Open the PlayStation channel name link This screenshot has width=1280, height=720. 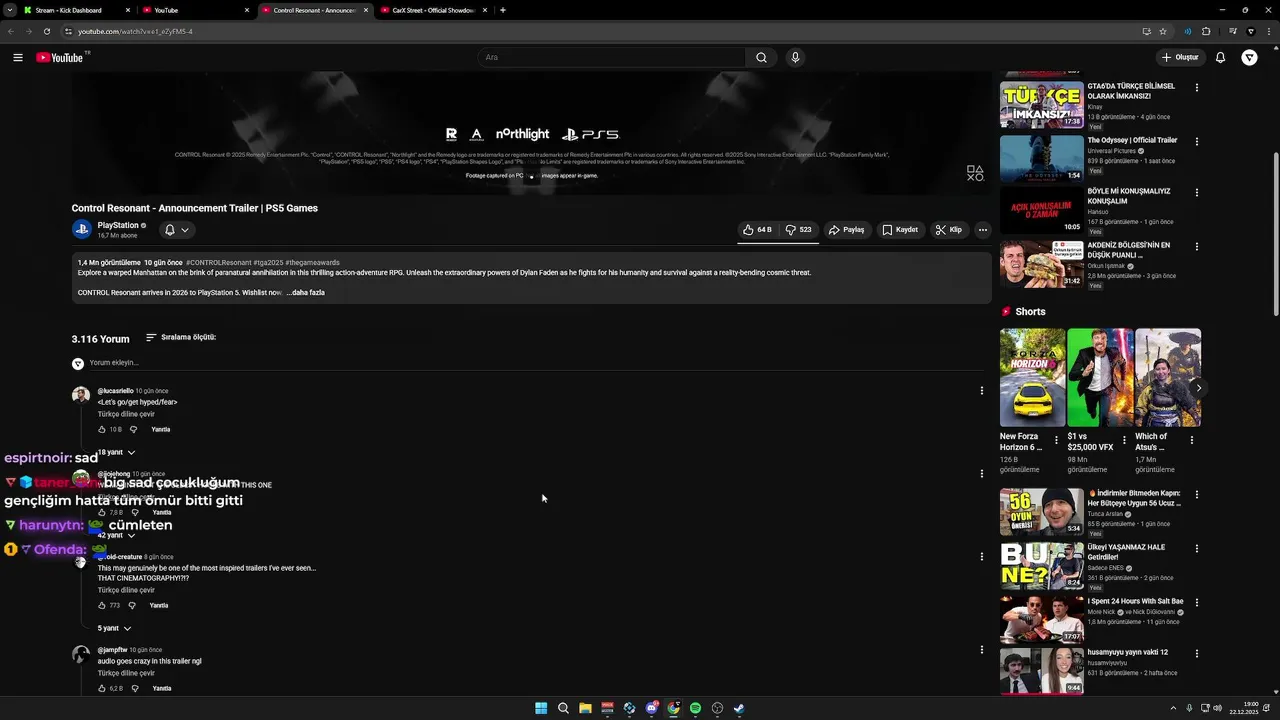[118, 225]
